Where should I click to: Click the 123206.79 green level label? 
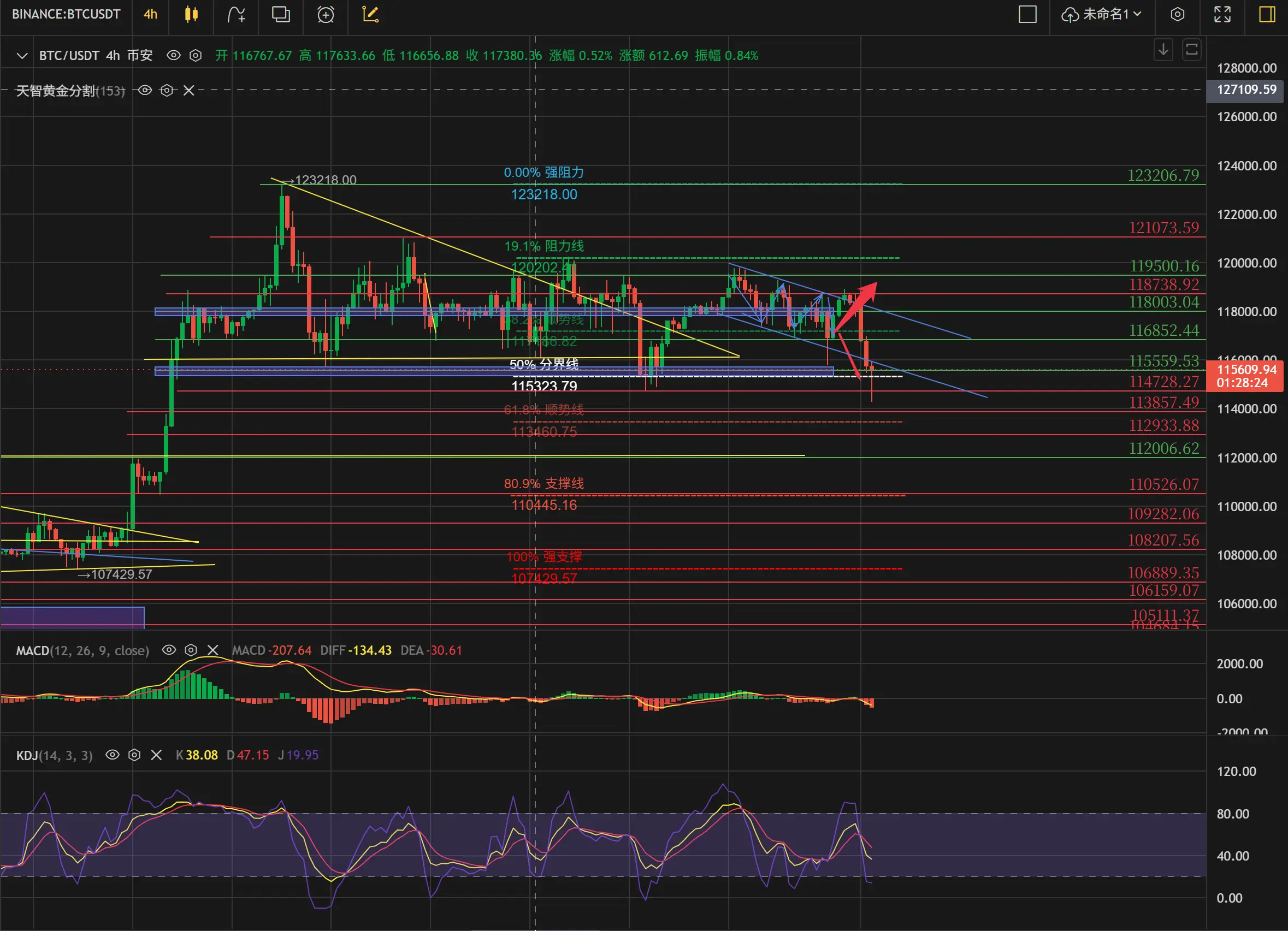click(x=1163, y=175)
